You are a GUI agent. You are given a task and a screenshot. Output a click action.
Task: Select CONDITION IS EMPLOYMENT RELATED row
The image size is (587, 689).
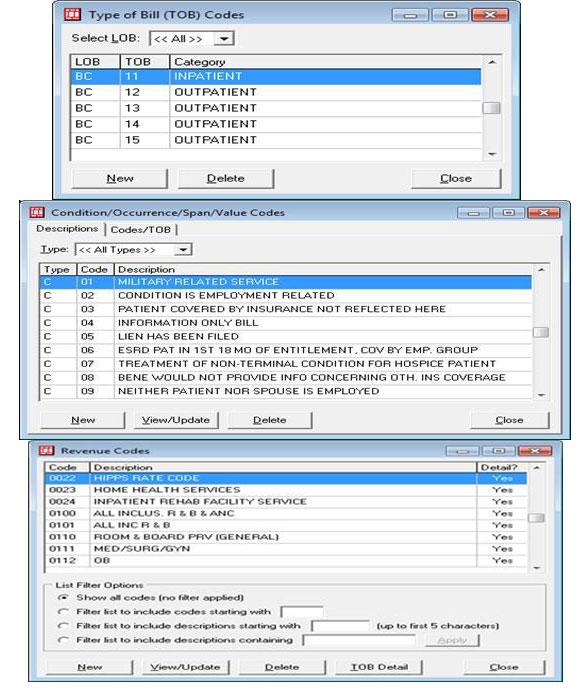pos(286,295)
